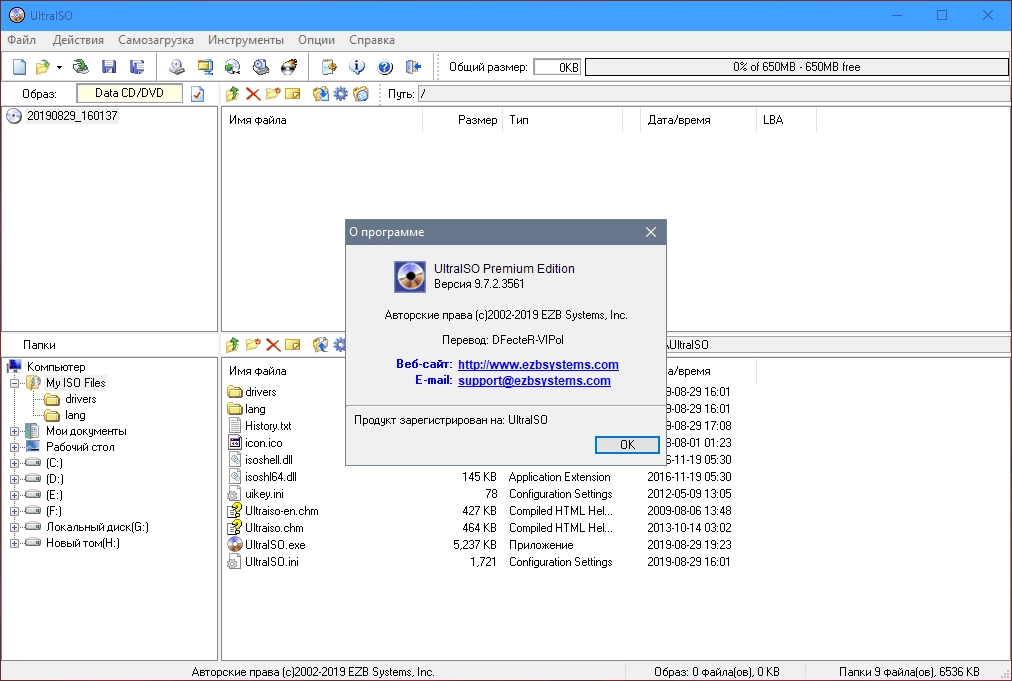This screenshot has width=1012, height=681.
Task: Select the lang folder in tree
Action: point(75,415)
